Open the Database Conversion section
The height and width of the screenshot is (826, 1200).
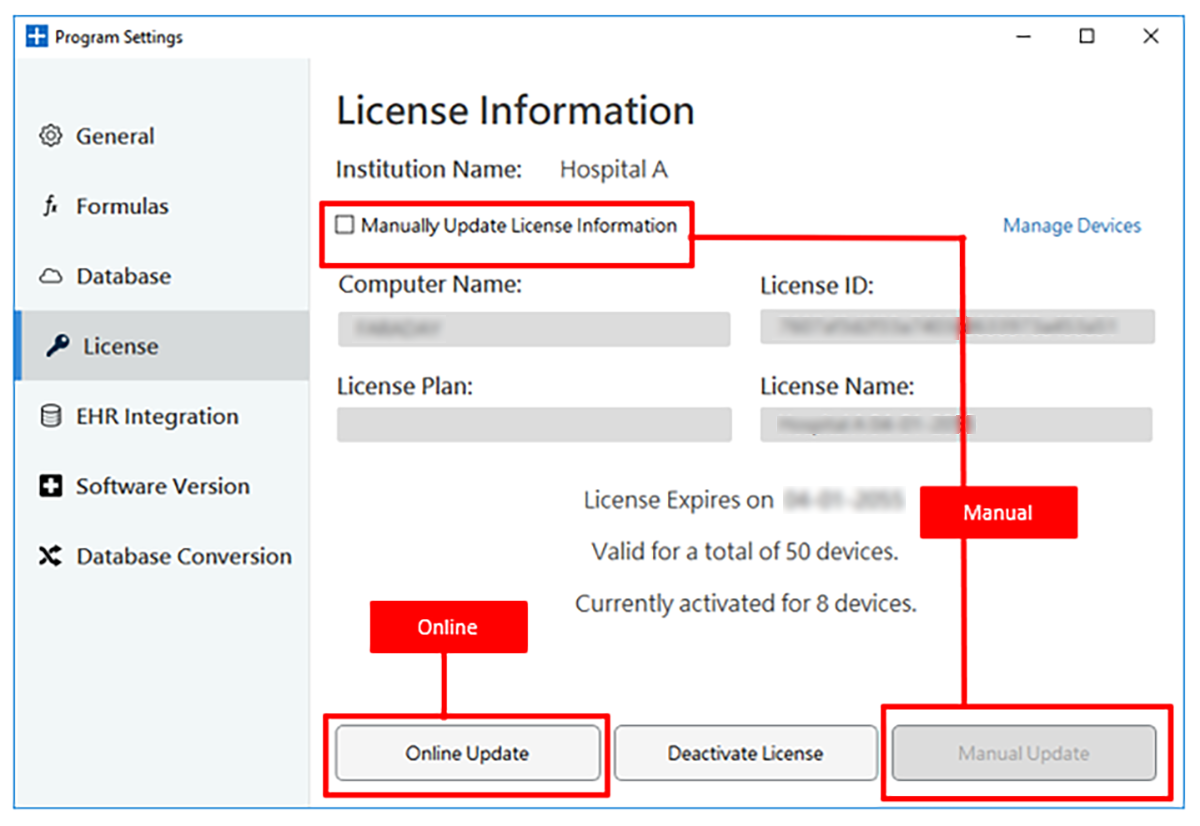162,556
